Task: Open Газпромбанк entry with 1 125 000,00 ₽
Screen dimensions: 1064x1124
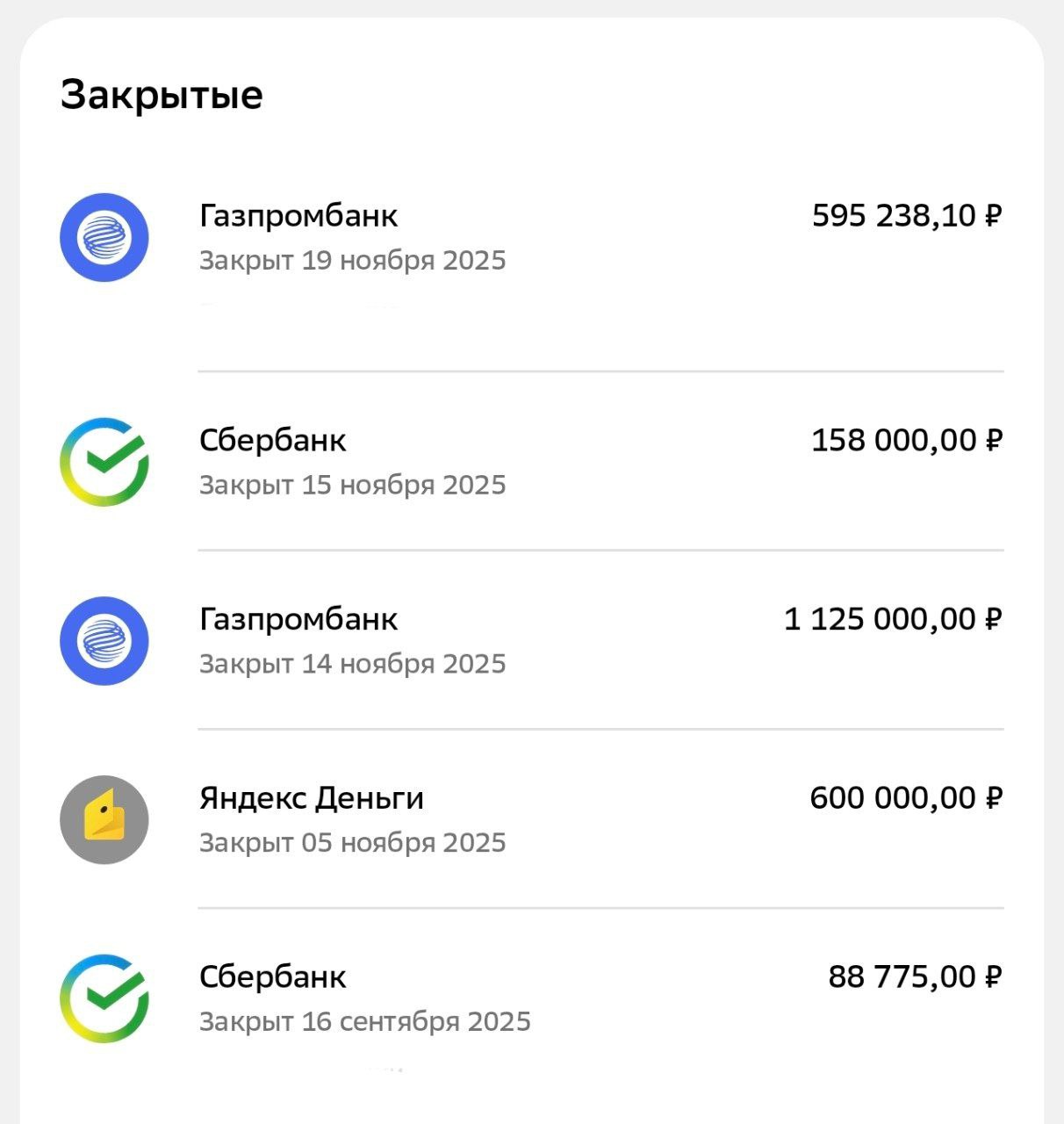Action: pyautogui.click(x=298, y=619)
